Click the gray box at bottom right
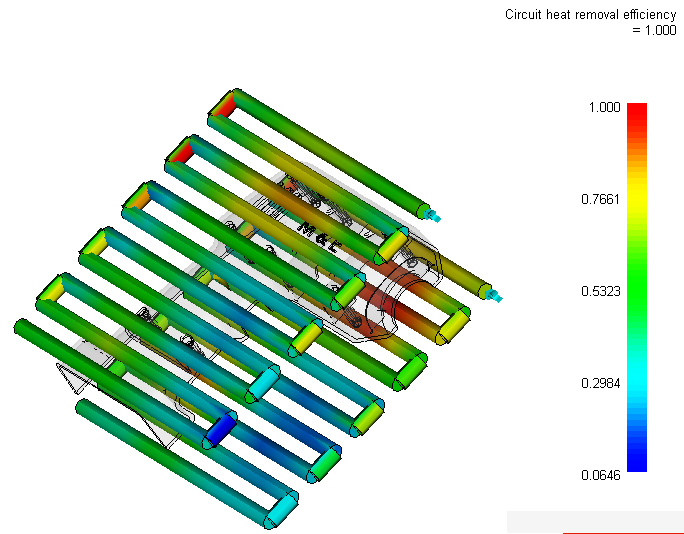This screenshot has width=684, height=534. pos(594,521)
